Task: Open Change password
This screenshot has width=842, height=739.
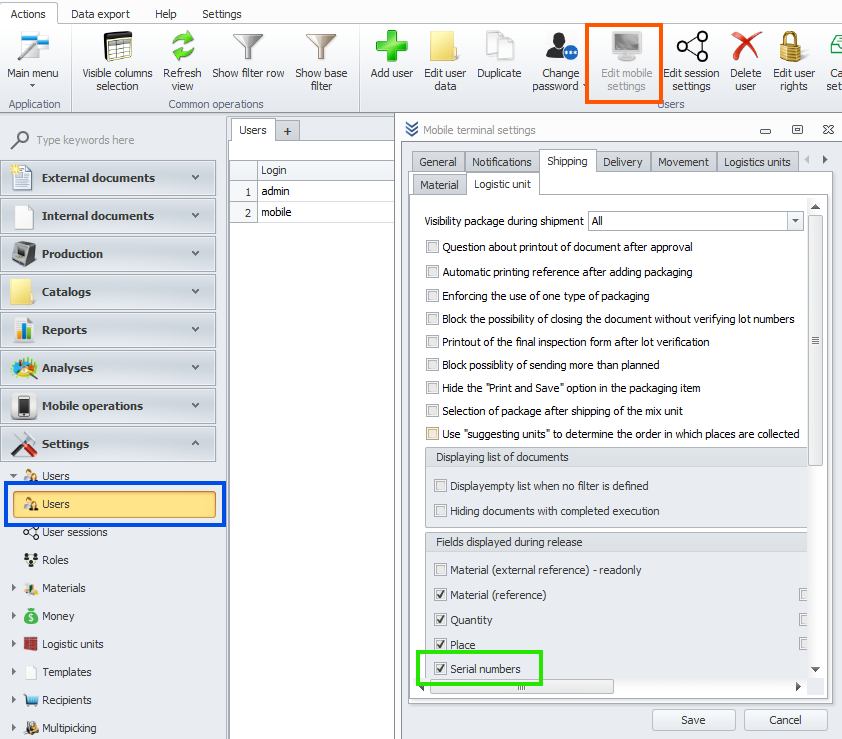Action: coord(560,60)
